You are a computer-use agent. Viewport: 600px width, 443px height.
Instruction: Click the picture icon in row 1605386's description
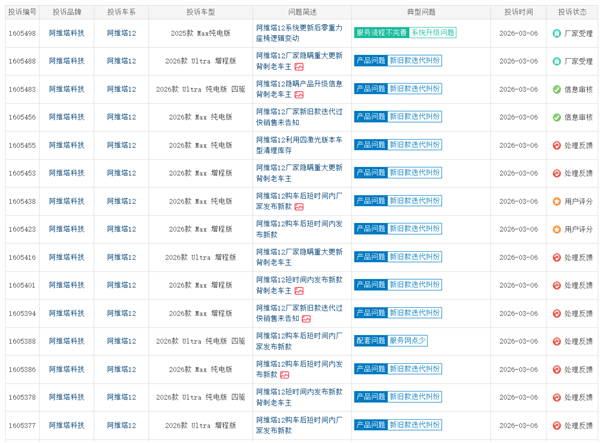(285, 375)
